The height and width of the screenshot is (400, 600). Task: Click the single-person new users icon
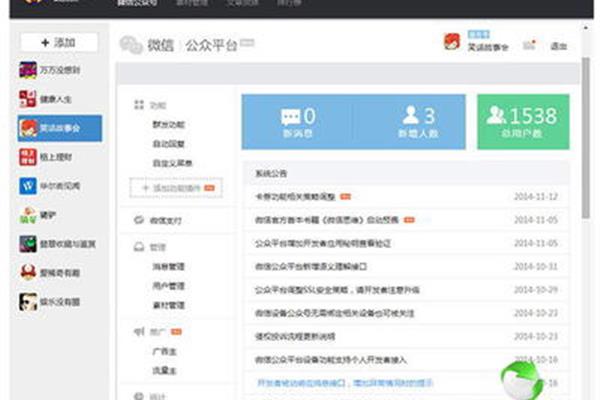[411, 115]
